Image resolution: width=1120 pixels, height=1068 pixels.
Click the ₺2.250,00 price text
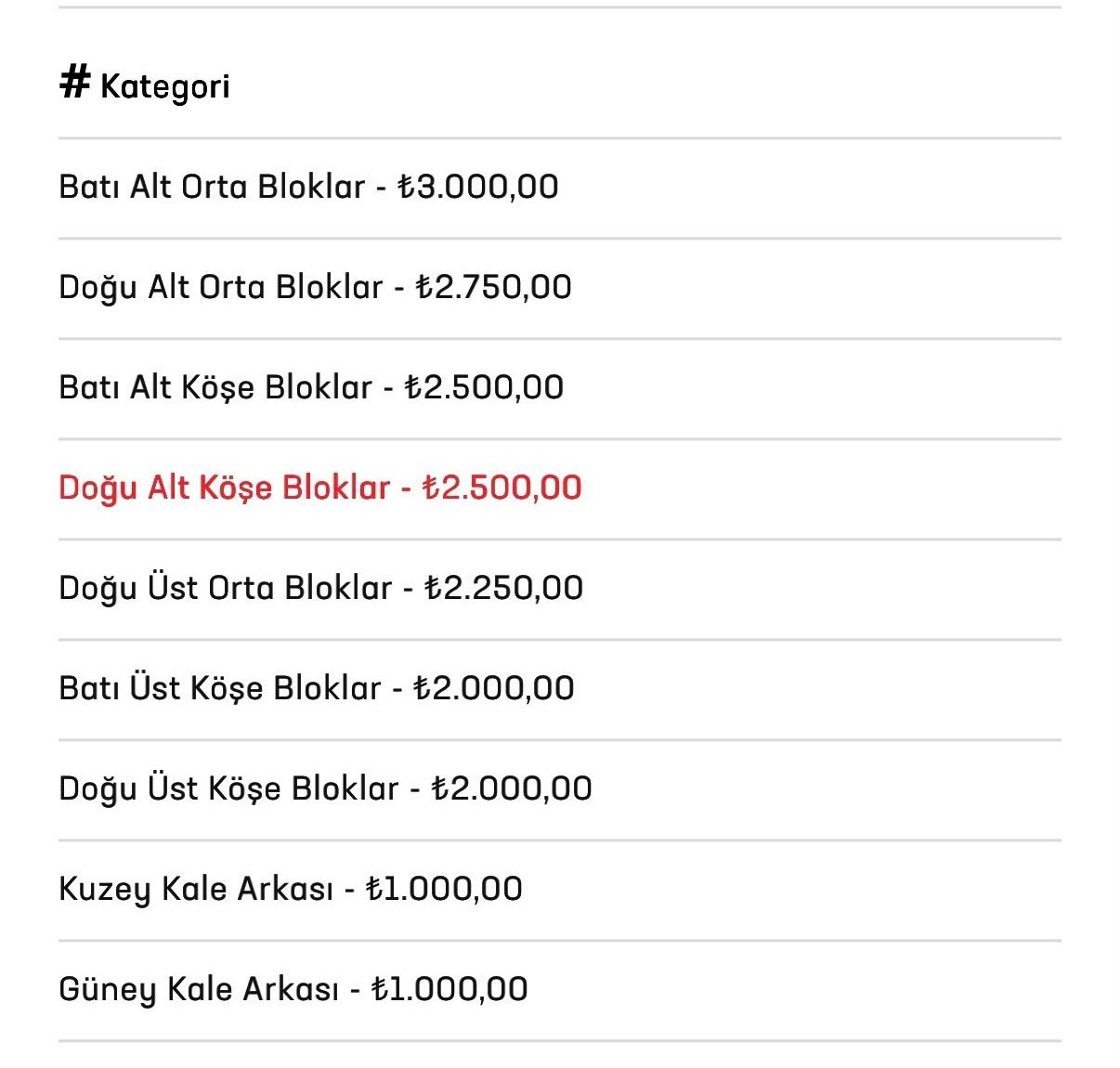pyautogui.click(x=503, y=588)
